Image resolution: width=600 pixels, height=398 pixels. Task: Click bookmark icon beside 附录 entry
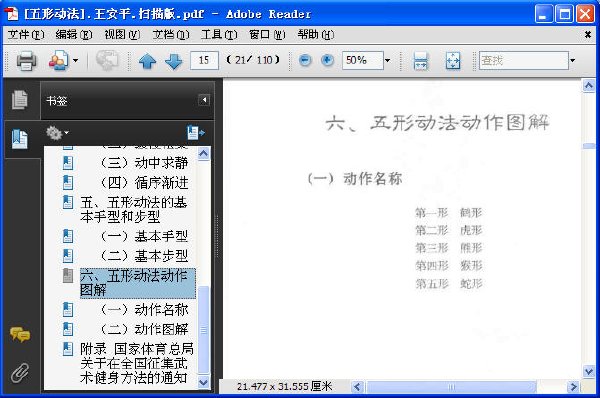point(68,349)
